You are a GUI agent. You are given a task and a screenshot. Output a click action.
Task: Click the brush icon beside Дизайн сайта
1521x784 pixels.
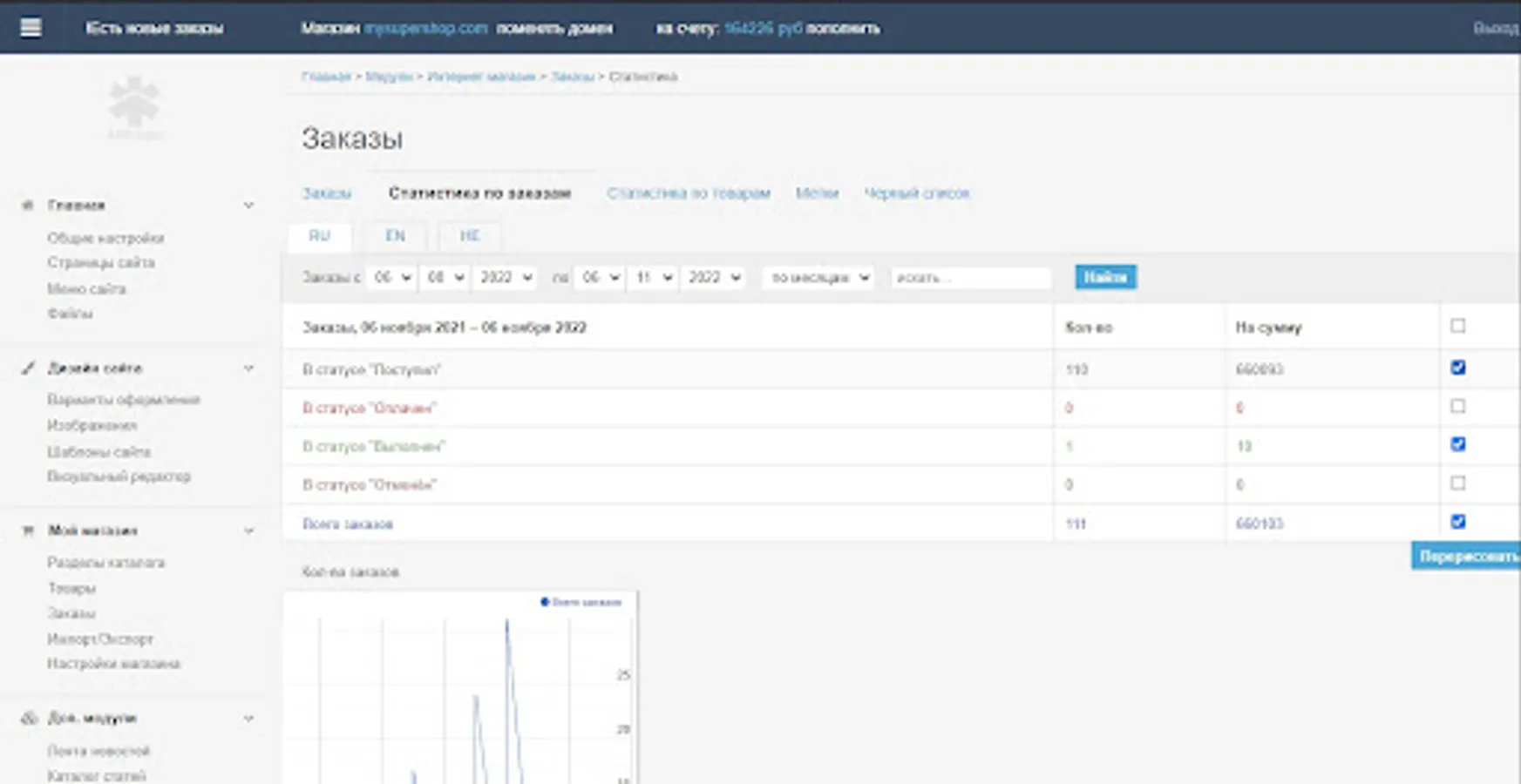point(28,368)
